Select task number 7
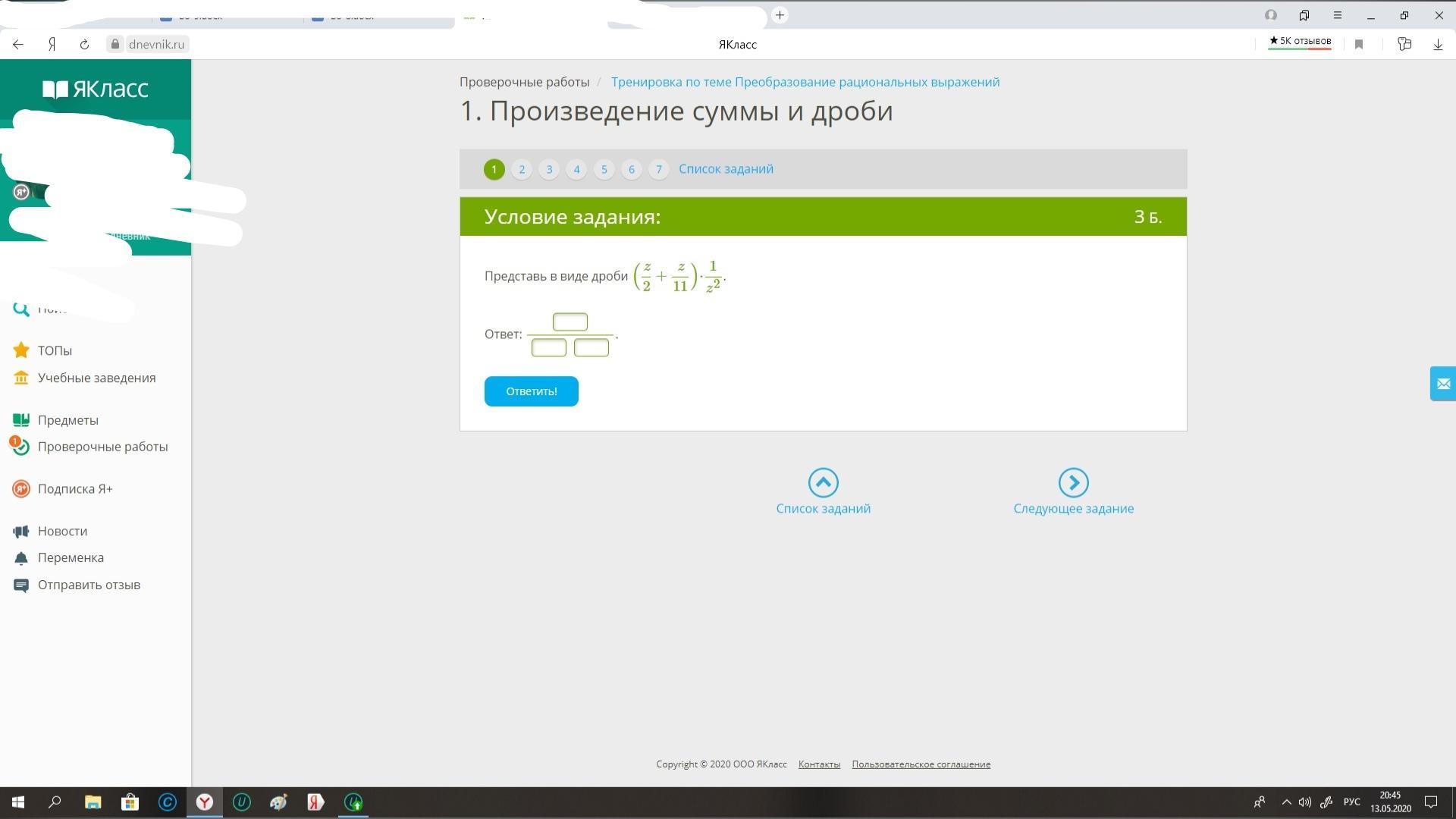Screen dimensions: 1456x819 click(x=658, y=169)
